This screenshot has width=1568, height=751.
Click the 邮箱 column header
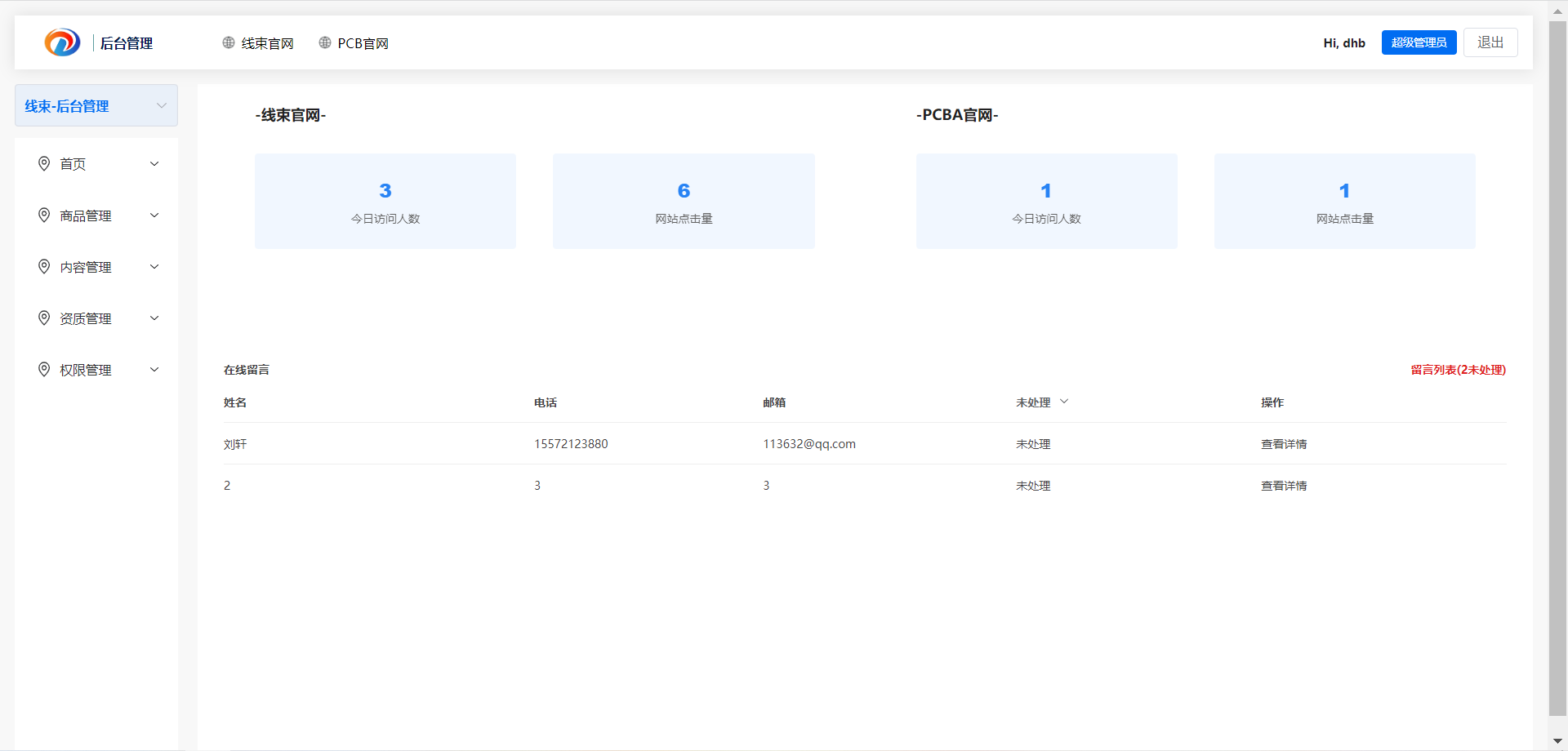774,402
